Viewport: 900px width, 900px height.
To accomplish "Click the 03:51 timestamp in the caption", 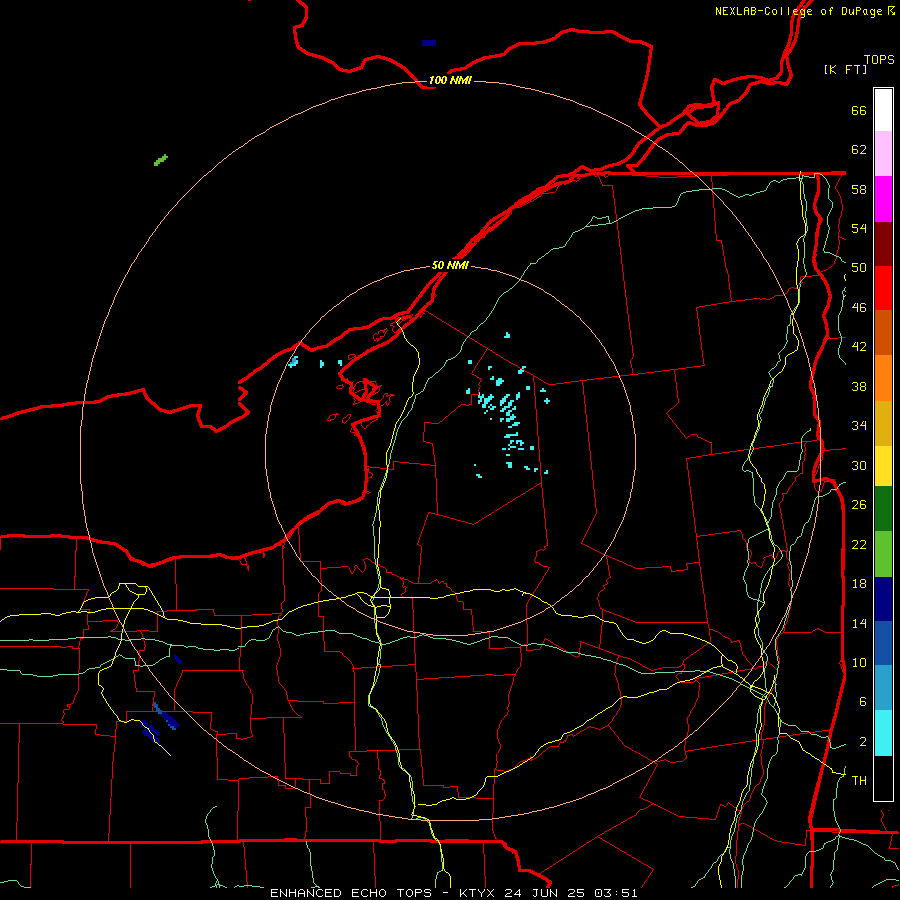I will (616, 893).
